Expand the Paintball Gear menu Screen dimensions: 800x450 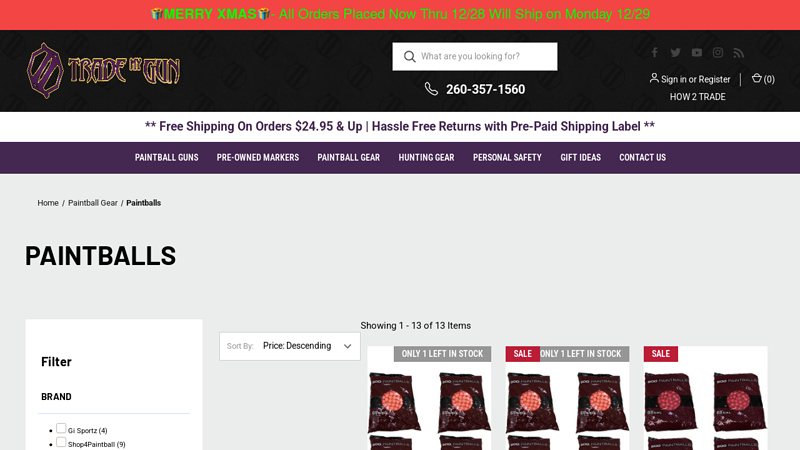348,158
